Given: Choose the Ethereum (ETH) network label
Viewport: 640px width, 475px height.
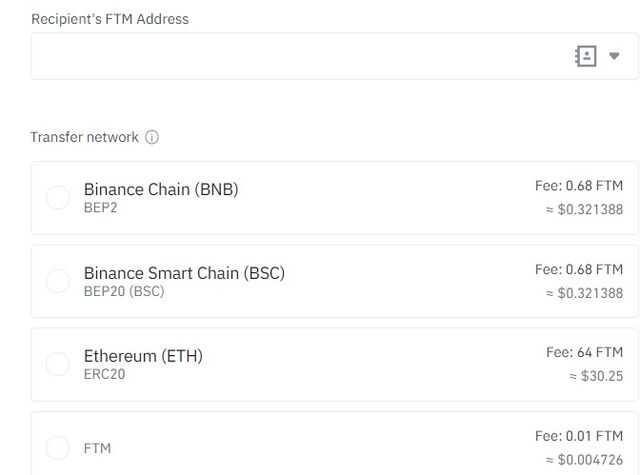Looking at the screenshot, I should [143, 356].
